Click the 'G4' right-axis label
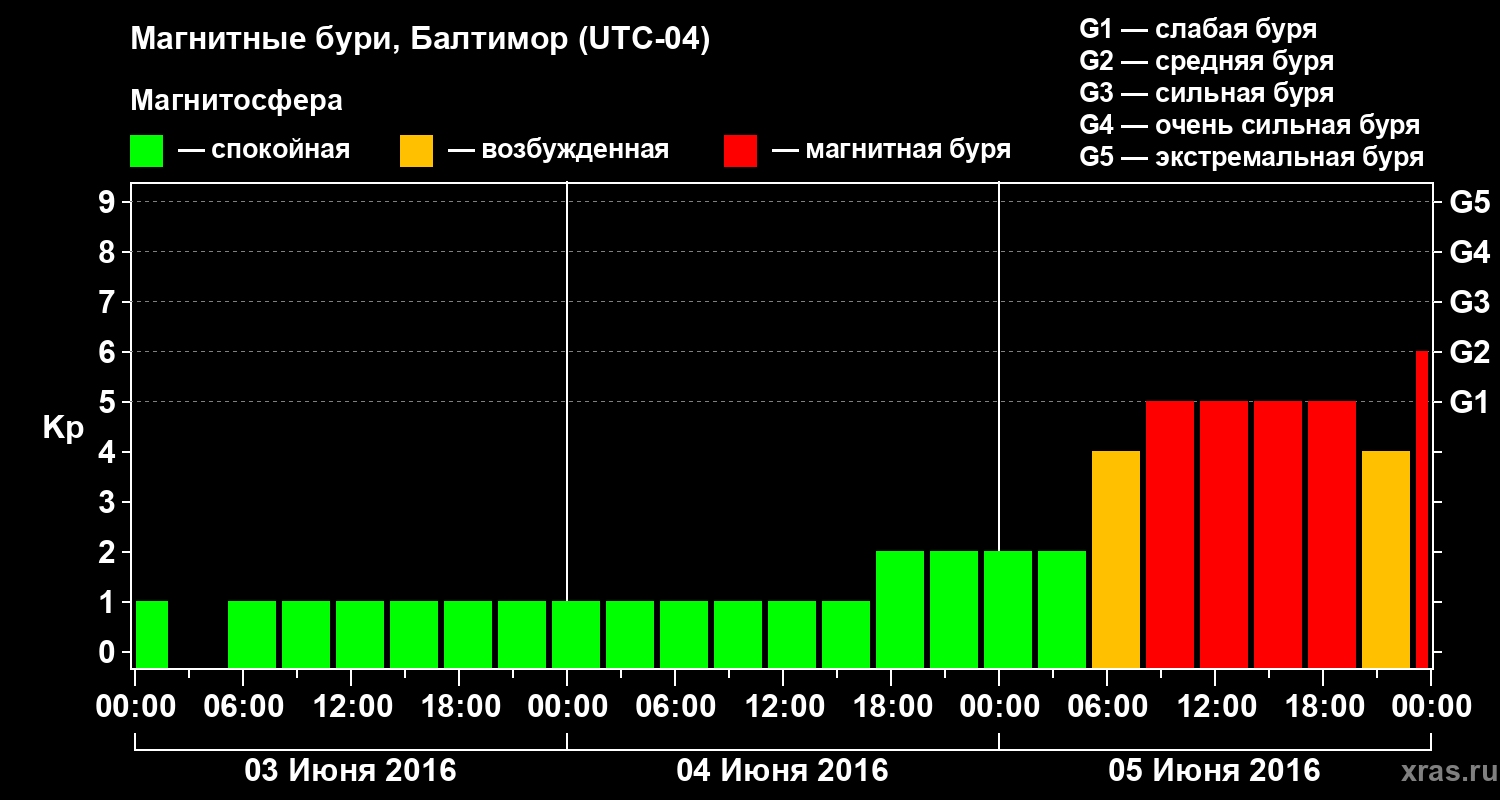Image resolution: width=1500 pixels, height=800 pixels. point(1470,252)
